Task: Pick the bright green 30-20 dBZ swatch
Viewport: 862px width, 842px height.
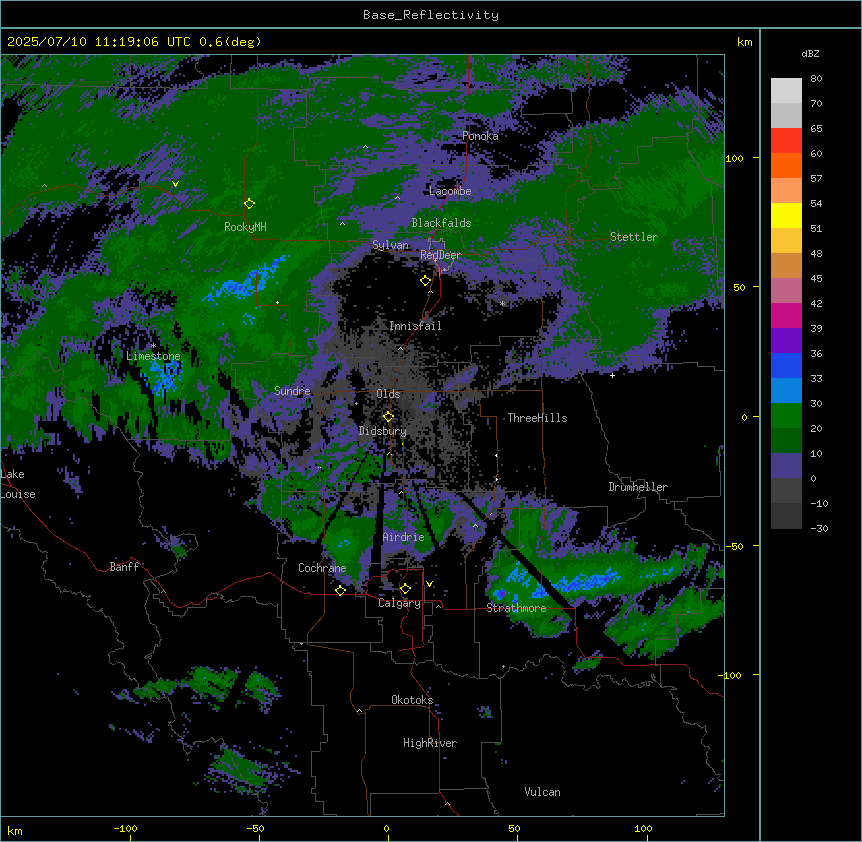Action: pyautogui.click(x=786, y=416)
